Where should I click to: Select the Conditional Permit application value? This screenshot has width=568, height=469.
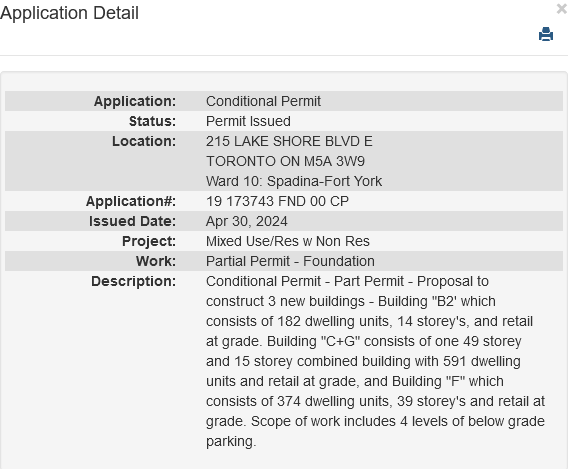tap(263, 101)
